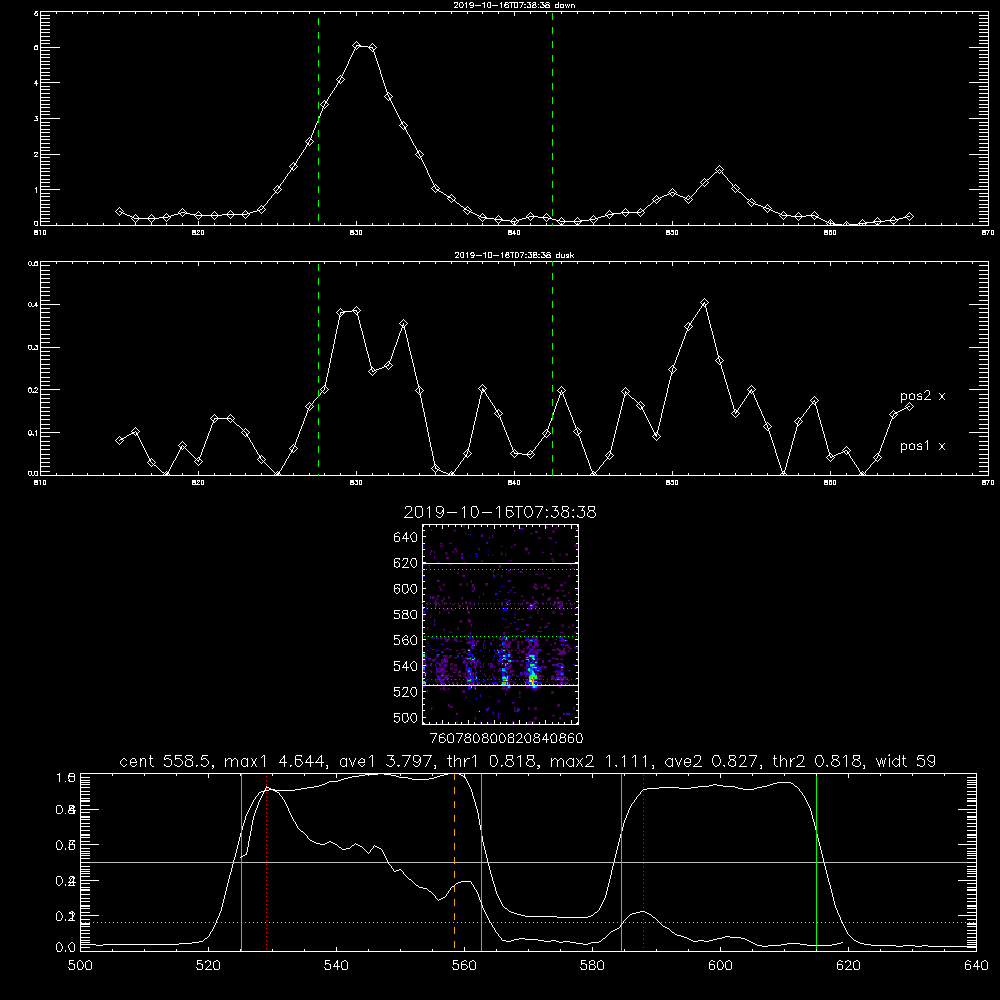Click the '600' y-axis label beside spectral image
This screenshot has height=1000, width=1000.
406,589
